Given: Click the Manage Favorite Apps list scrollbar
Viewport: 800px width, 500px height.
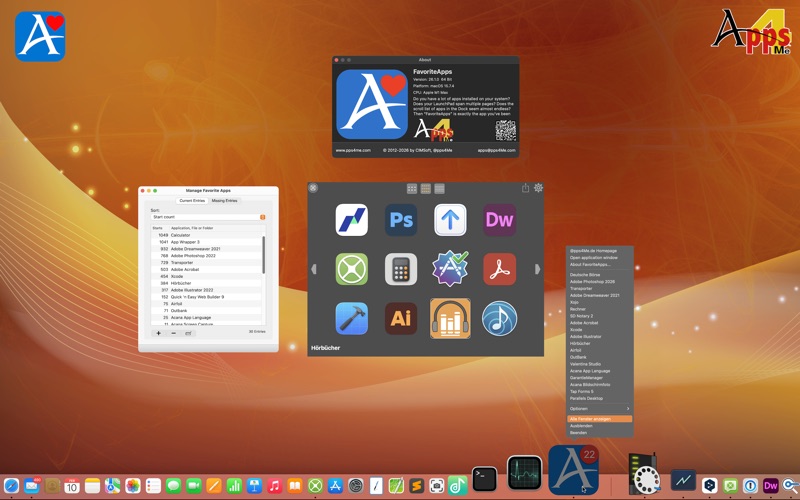Looking at the screenshot, I should (x=263, y=255).
